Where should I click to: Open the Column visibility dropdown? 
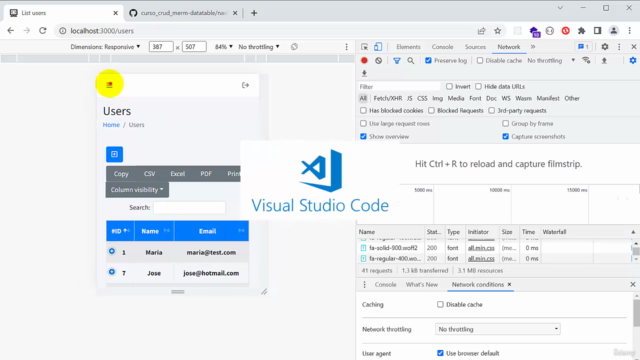click(x=137, y=190)
